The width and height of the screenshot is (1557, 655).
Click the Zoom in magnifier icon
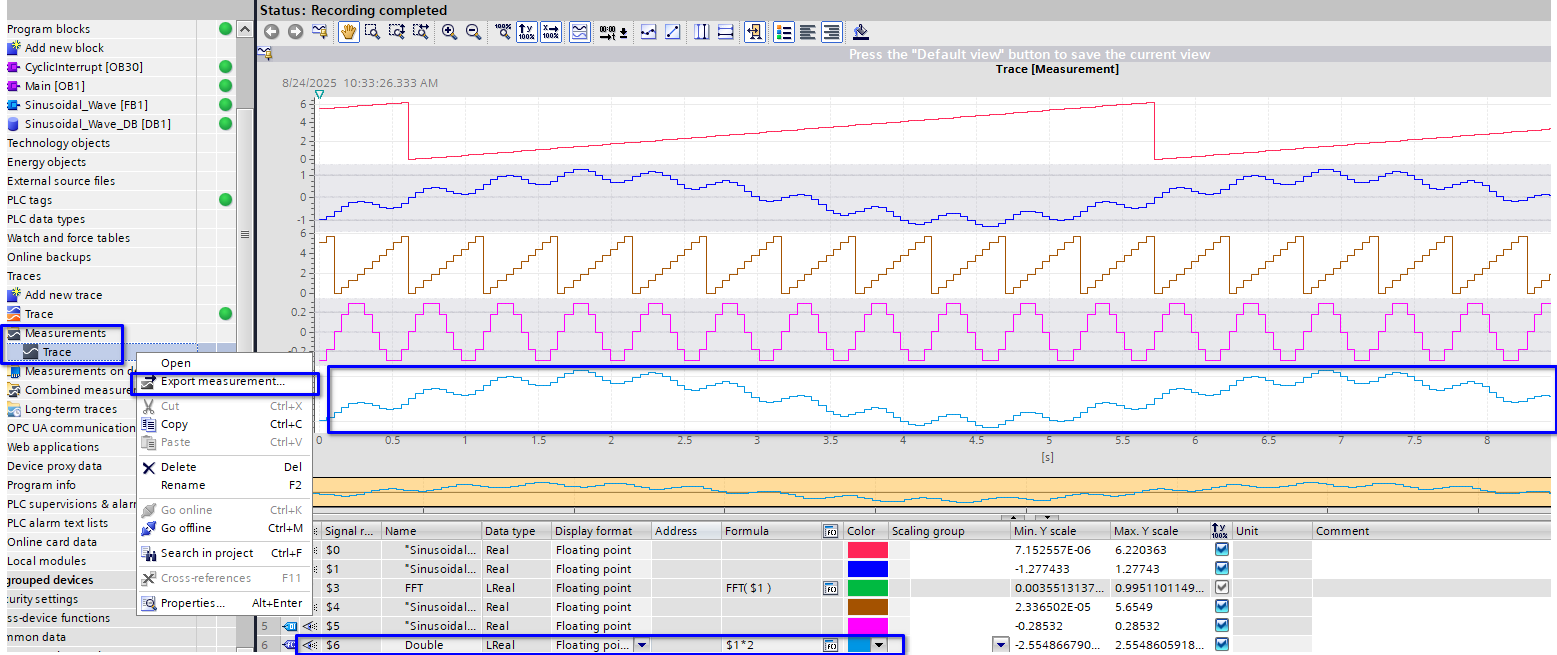(449, 32)
